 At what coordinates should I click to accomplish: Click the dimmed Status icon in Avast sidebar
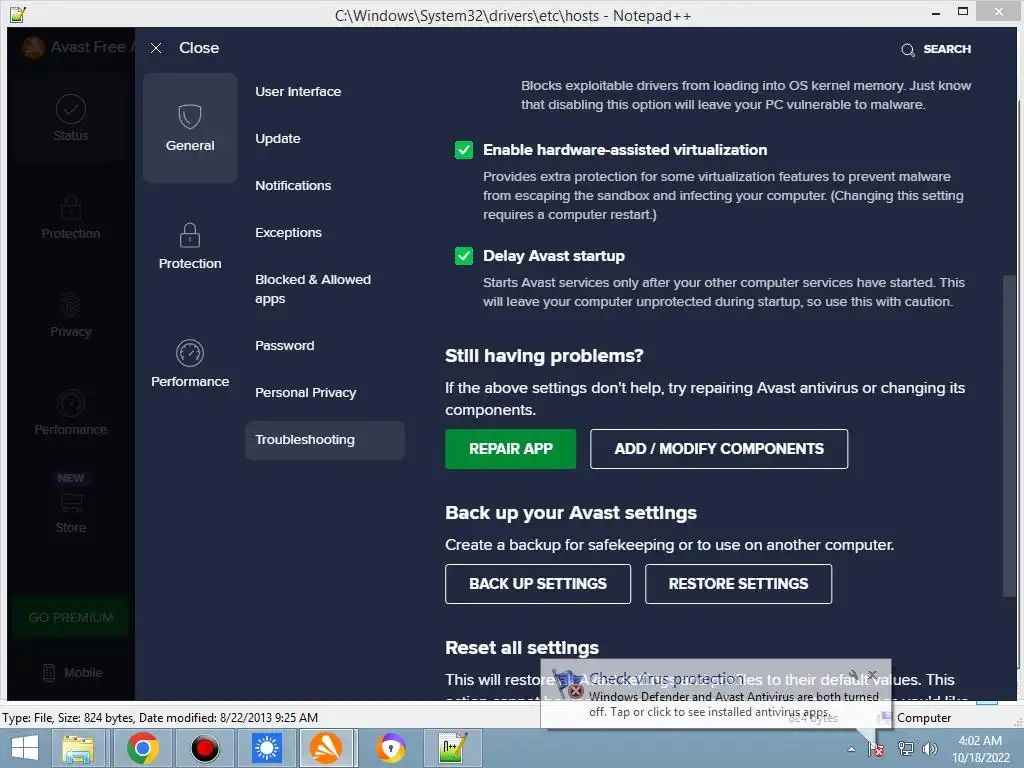71,109
